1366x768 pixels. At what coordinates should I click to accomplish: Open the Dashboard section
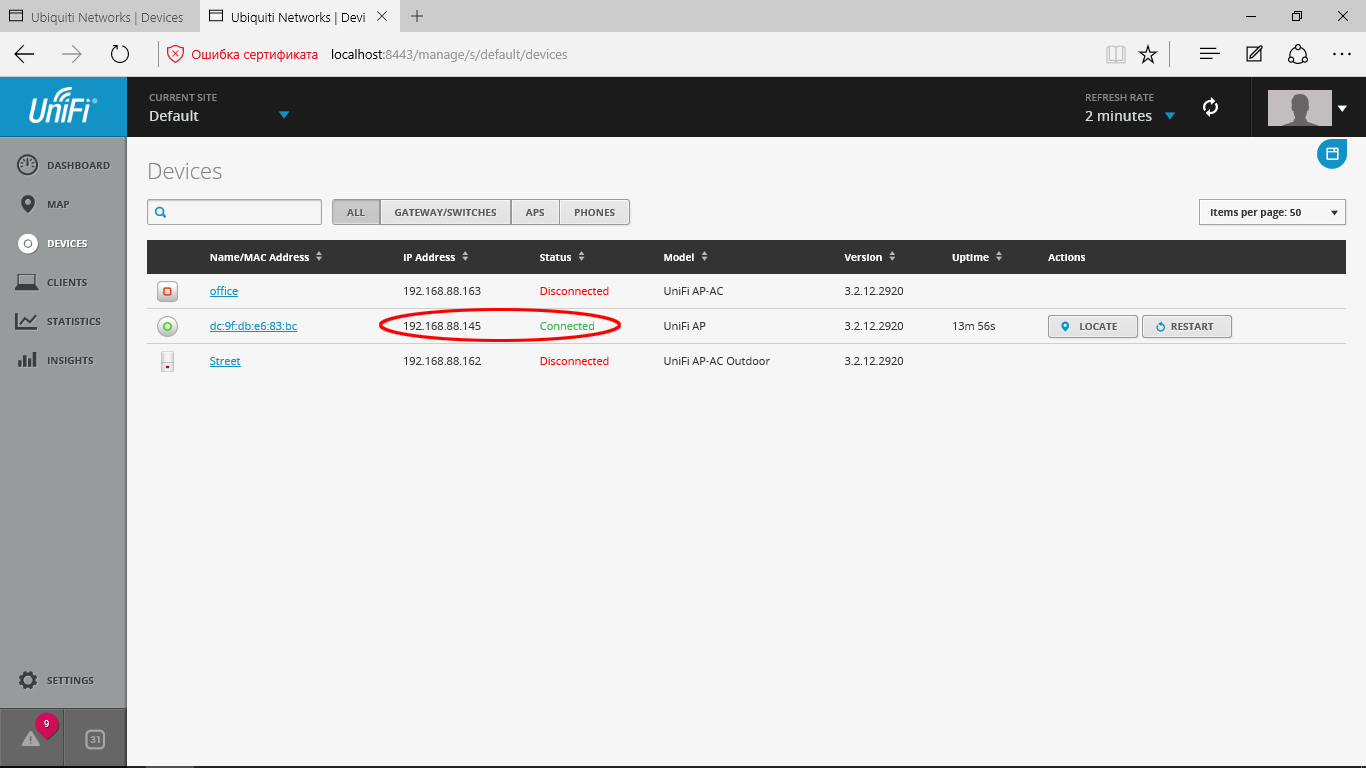coord(63,165)
